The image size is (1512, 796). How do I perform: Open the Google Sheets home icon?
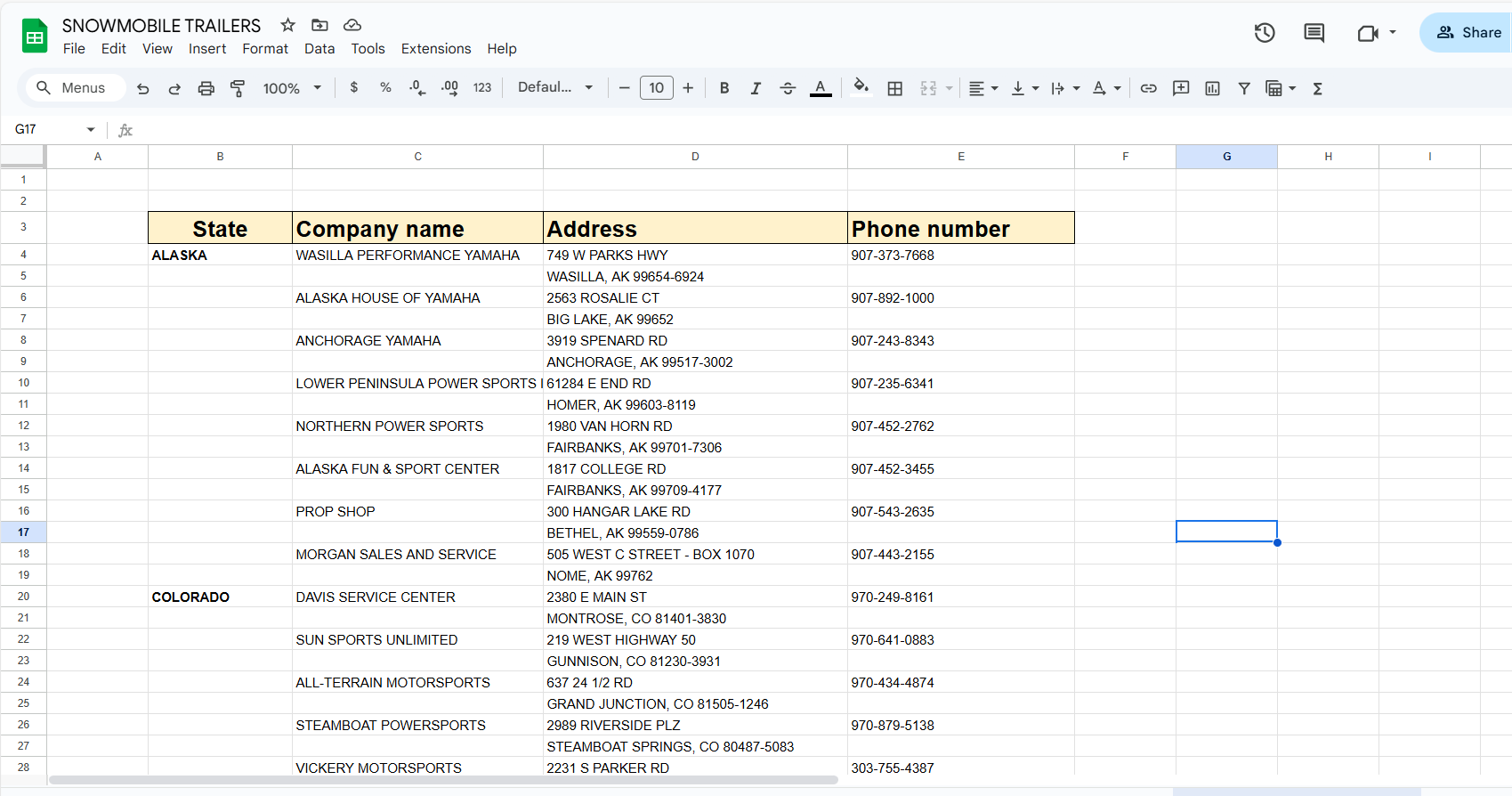35,36
